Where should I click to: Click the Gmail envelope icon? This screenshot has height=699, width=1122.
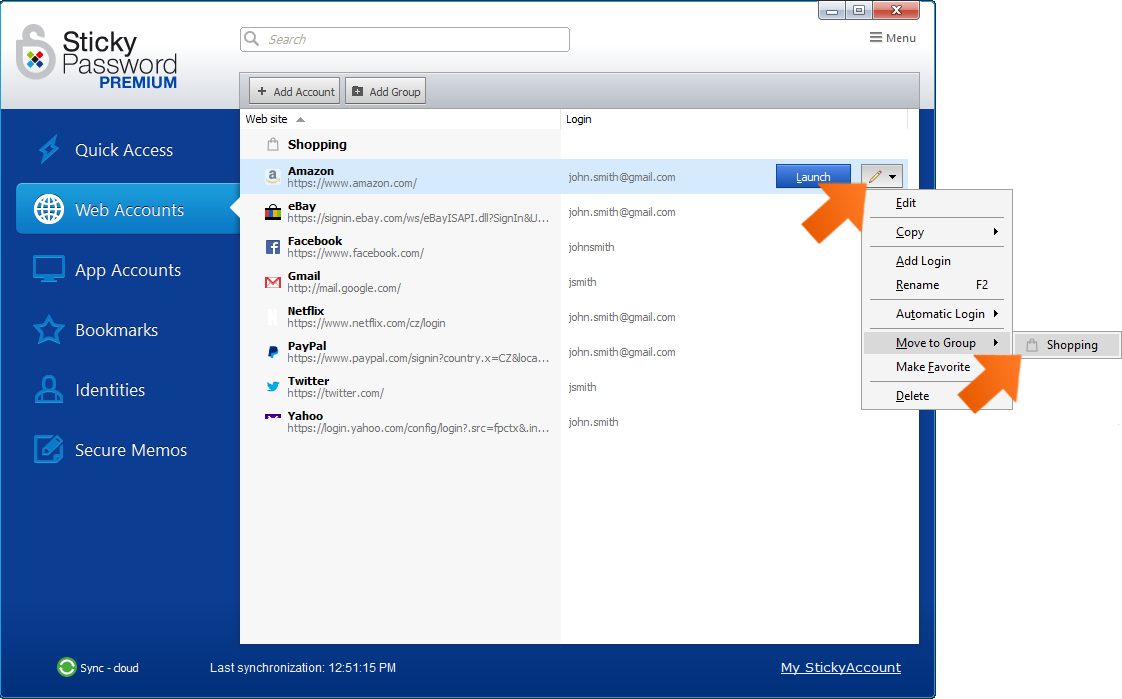coord(273,283)
